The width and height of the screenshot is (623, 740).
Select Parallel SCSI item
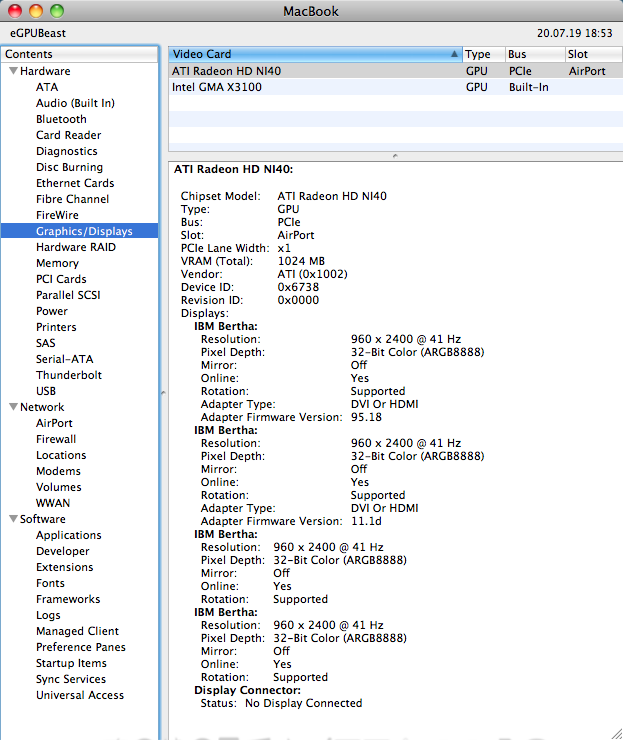click(x=68, y=295)
